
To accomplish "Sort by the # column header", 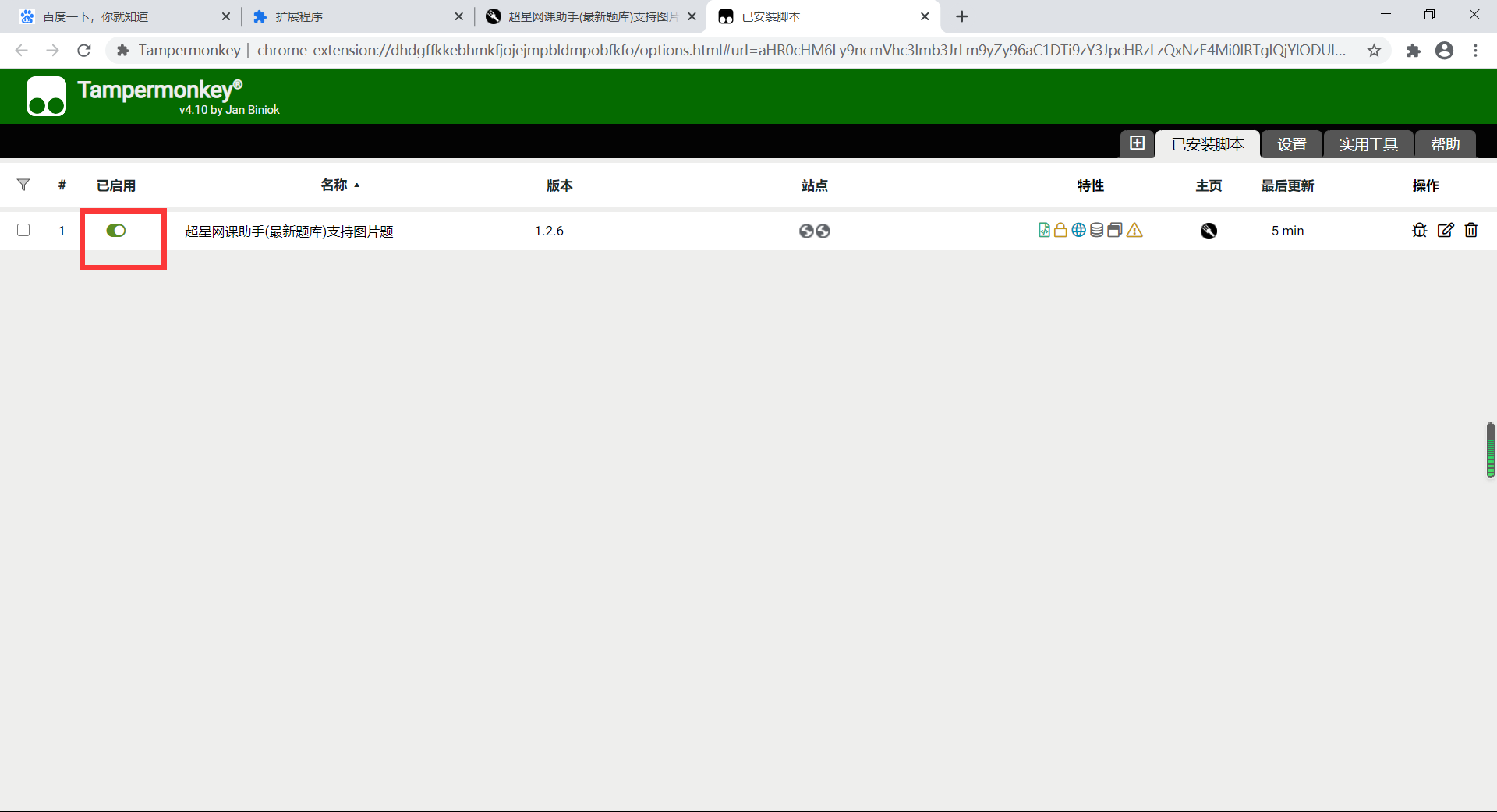I will click(x=62, y=185).
